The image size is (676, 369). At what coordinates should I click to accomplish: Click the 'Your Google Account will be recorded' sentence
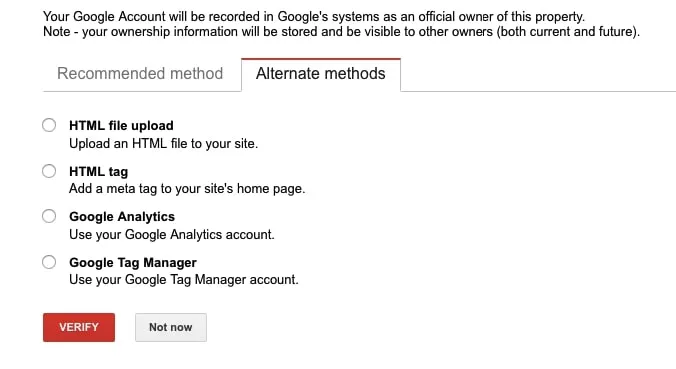[x=314, y=17]
